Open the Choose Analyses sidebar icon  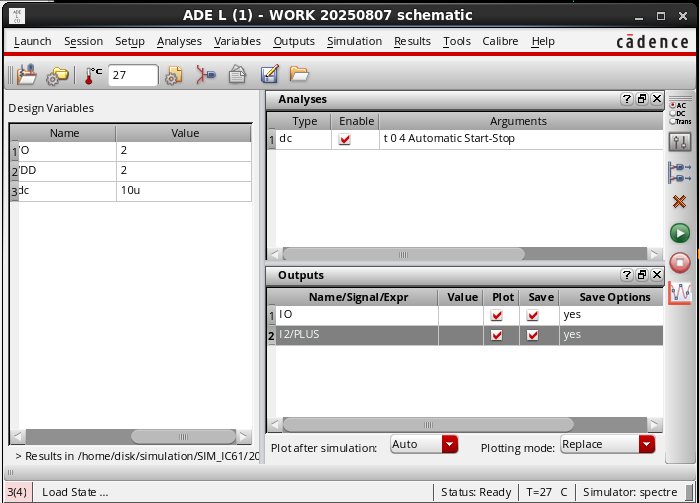coord(680,113)
